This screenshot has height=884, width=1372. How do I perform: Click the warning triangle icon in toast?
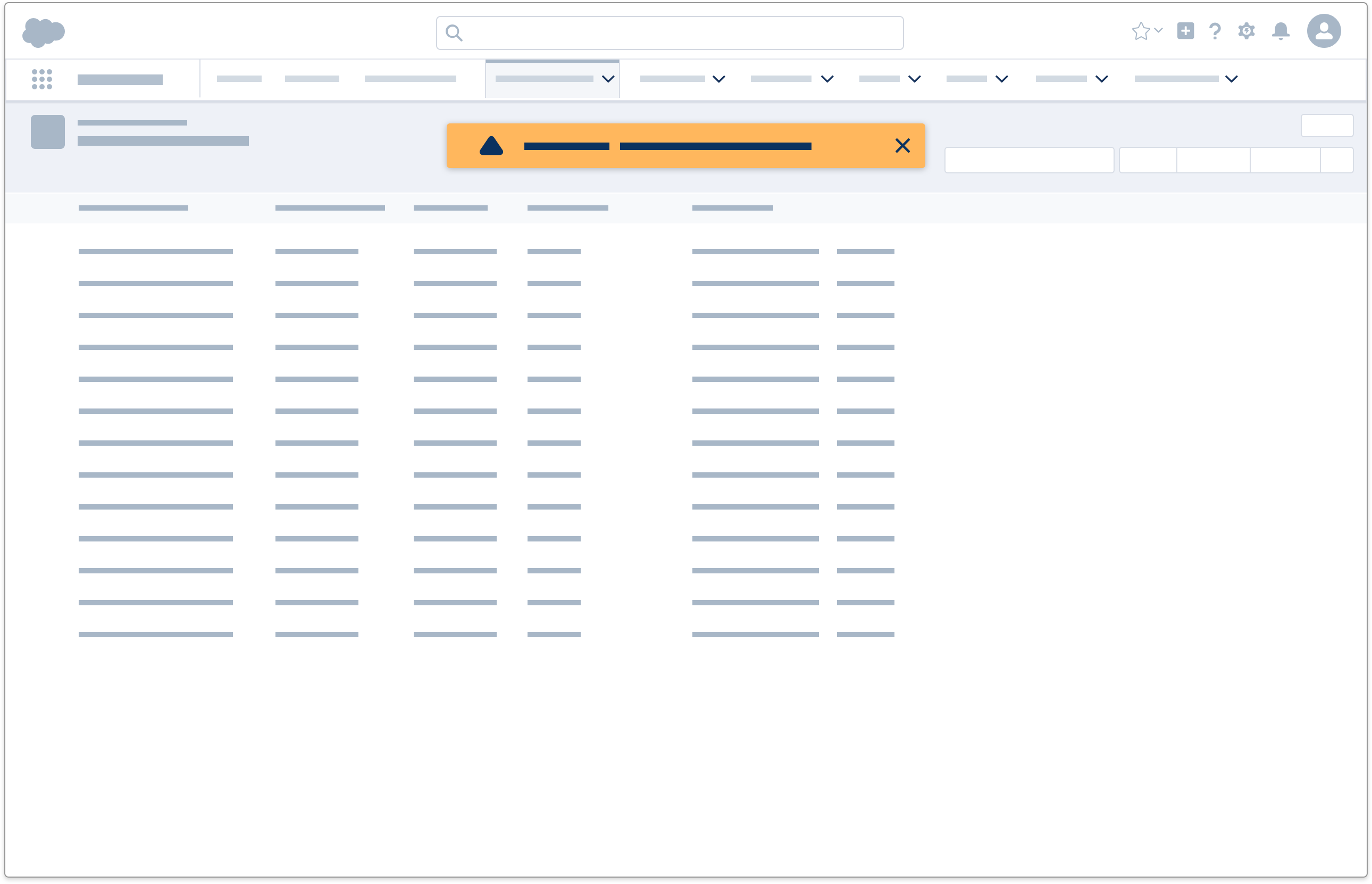tap(491, 146)
